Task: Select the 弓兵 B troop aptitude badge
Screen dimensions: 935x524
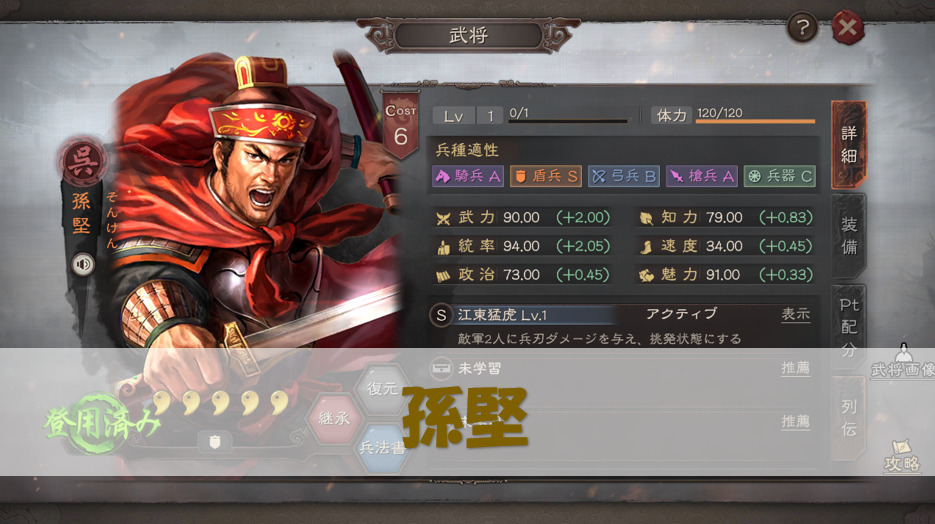Action: click(x=624, y=176)
